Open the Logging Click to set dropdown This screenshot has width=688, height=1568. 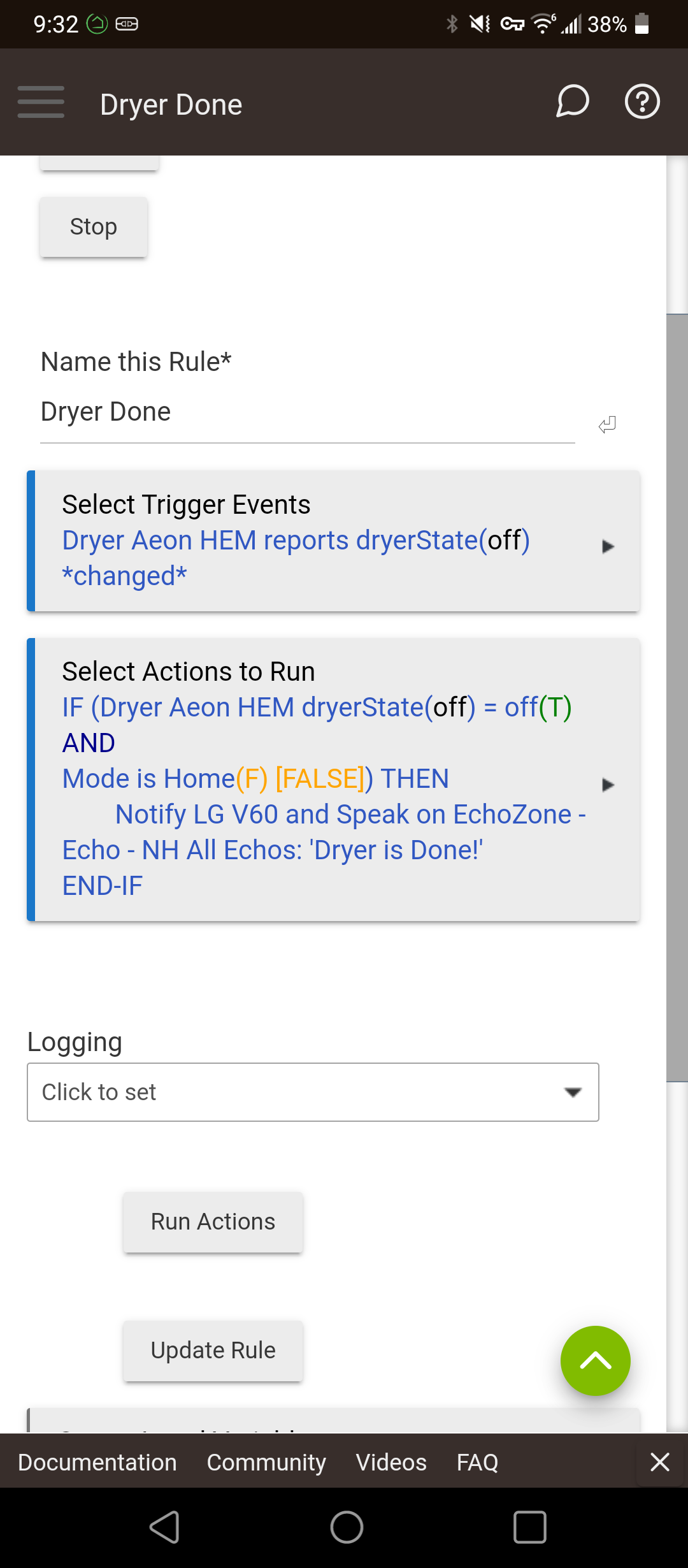[313, 1092]
